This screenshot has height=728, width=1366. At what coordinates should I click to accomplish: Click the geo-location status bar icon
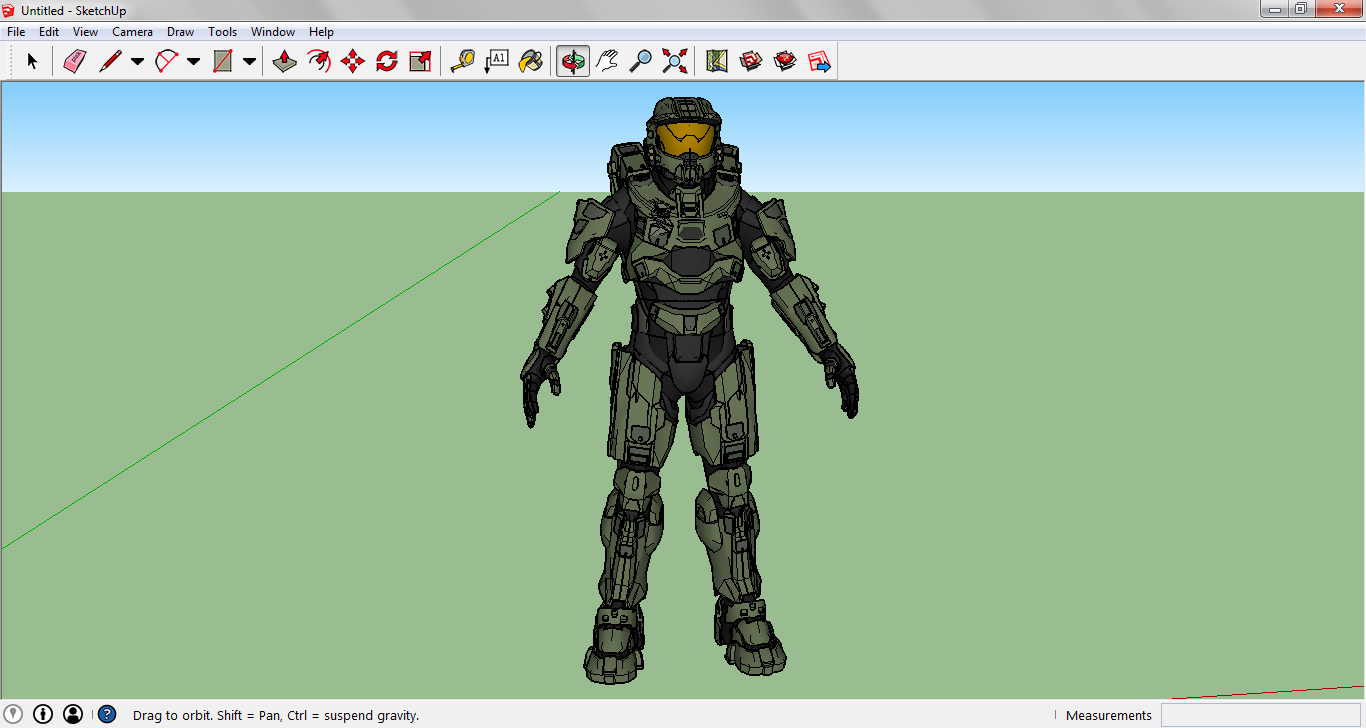point(14,714)
